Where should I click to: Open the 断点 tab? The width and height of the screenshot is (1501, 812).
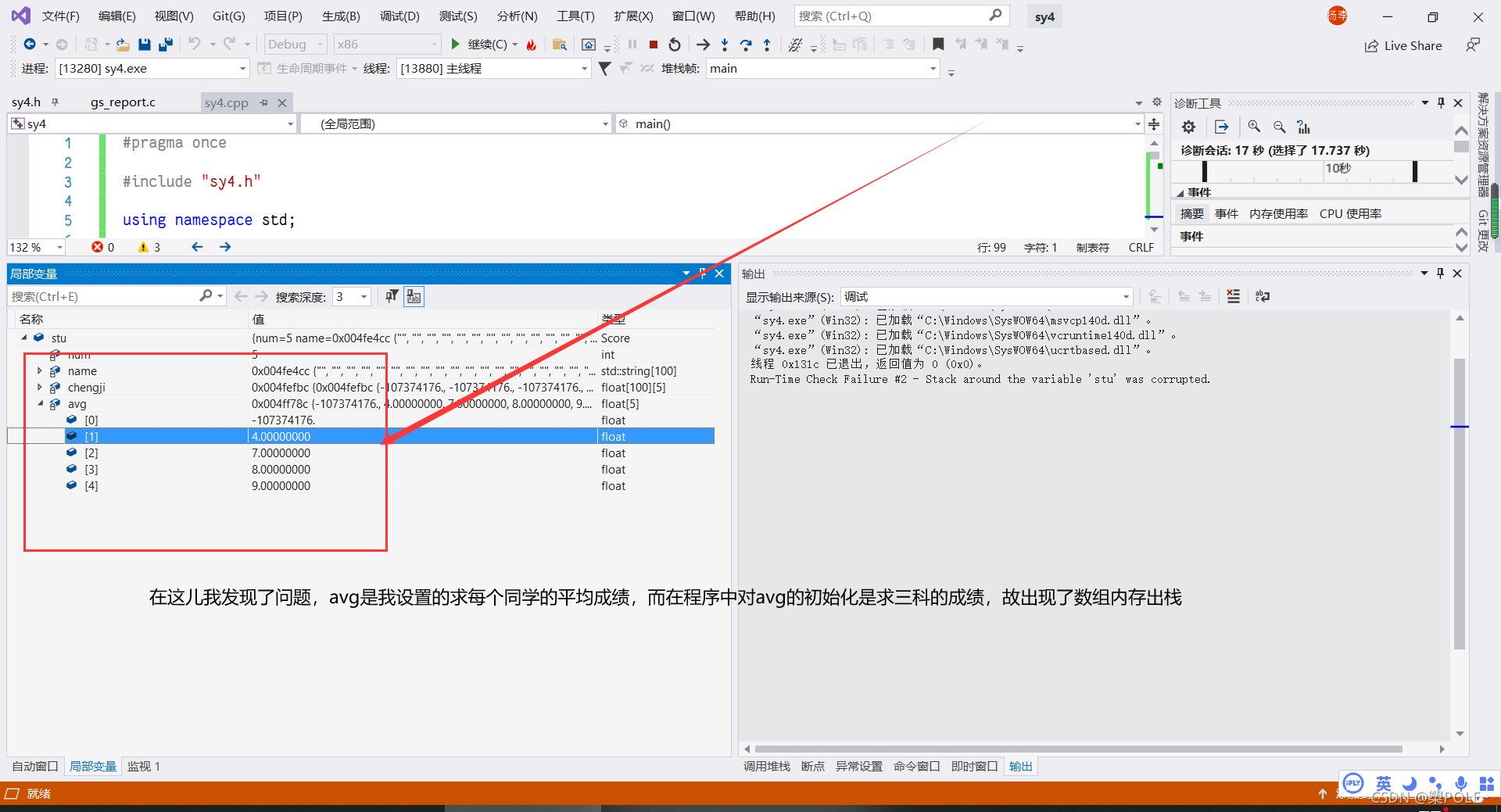[812, 766]
